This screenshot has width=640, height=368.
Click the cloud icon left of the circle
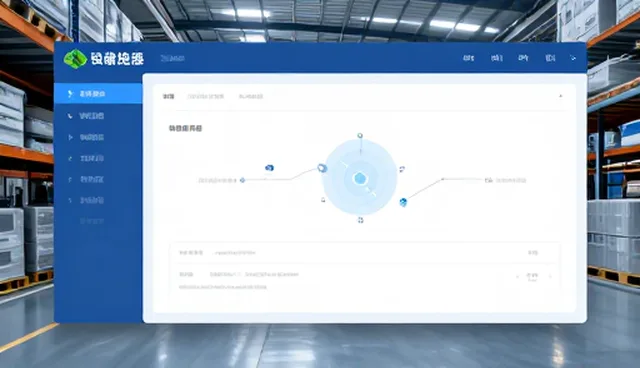click(269, 168)
